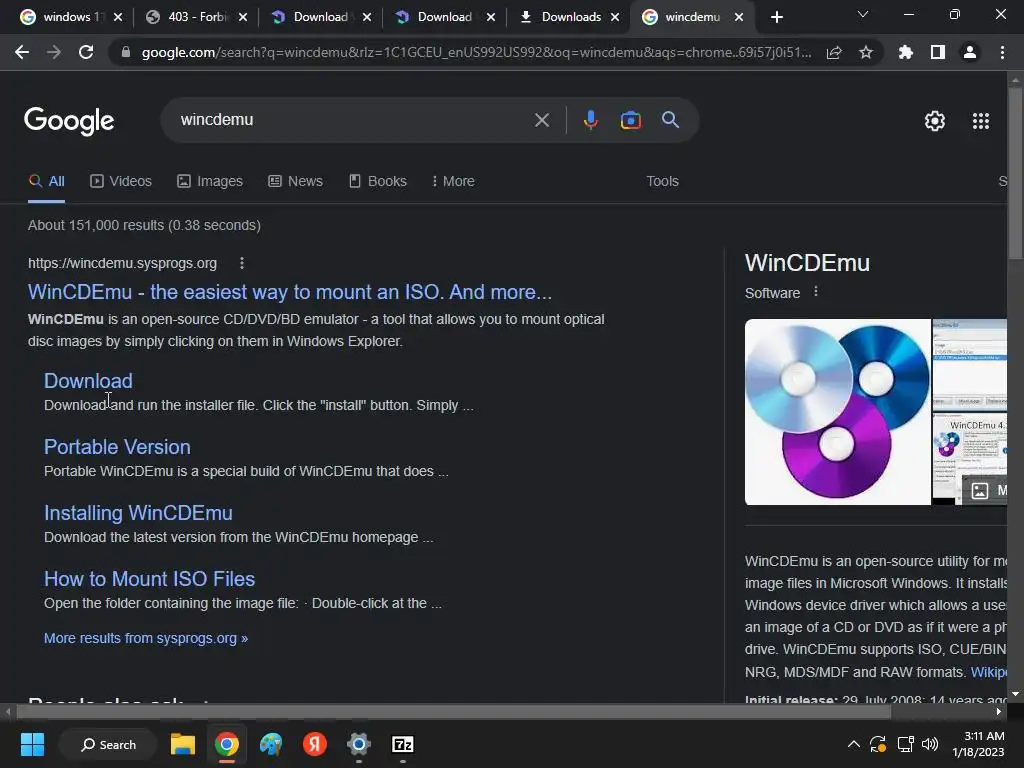Open the WinCDEmu easiest way result link
The image size is (1024, 768).
point(290,292)
